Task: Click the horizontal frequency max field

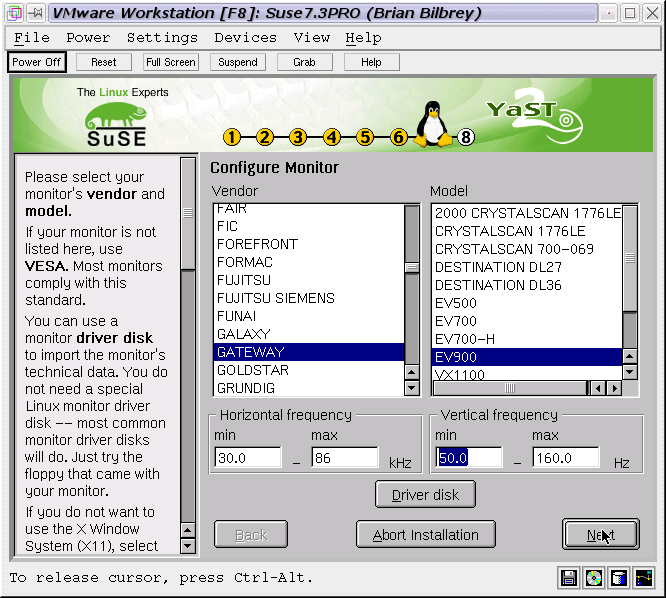Action: tap(343, 458)
